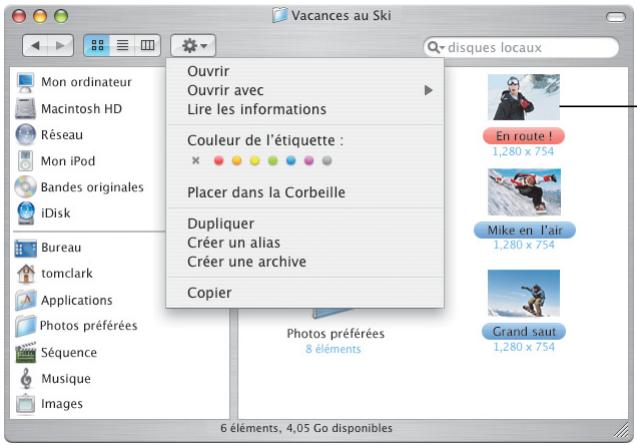
Task: Click the Bureau desktop icon
Action: coord(25,248)
